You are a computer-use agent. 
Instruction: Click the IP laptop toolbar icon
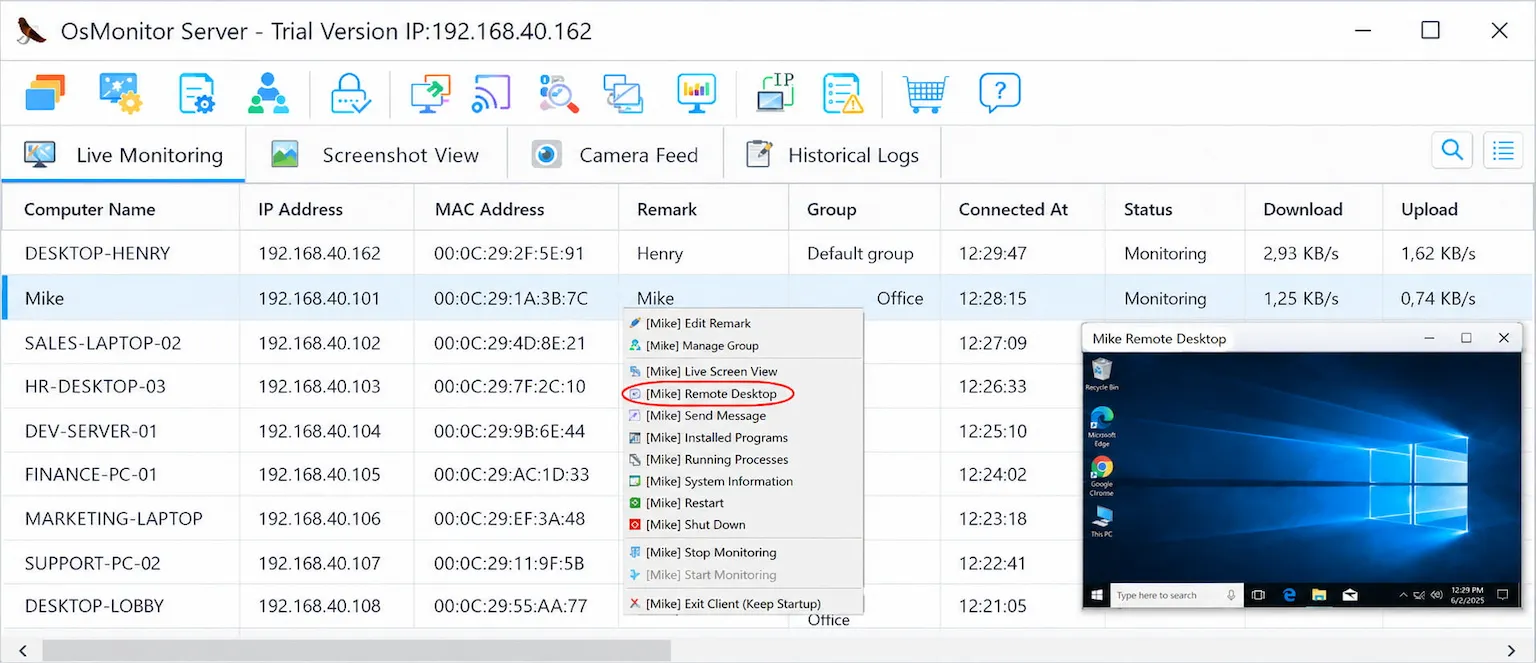pyautogui.click(x=774, y=93)
